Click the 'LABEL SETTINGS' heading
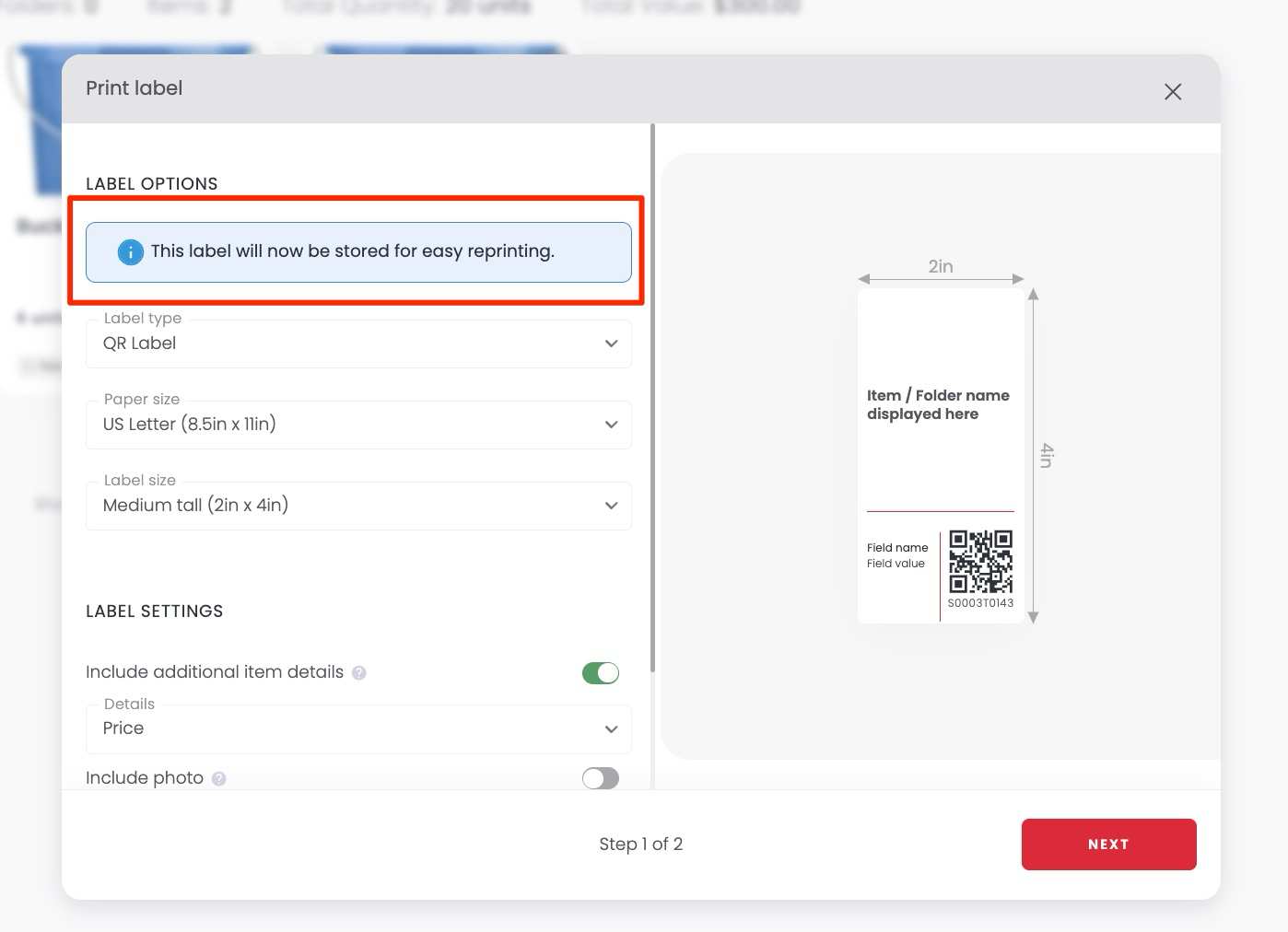This screenshot has width=1288, height=932. click(155, 612)
